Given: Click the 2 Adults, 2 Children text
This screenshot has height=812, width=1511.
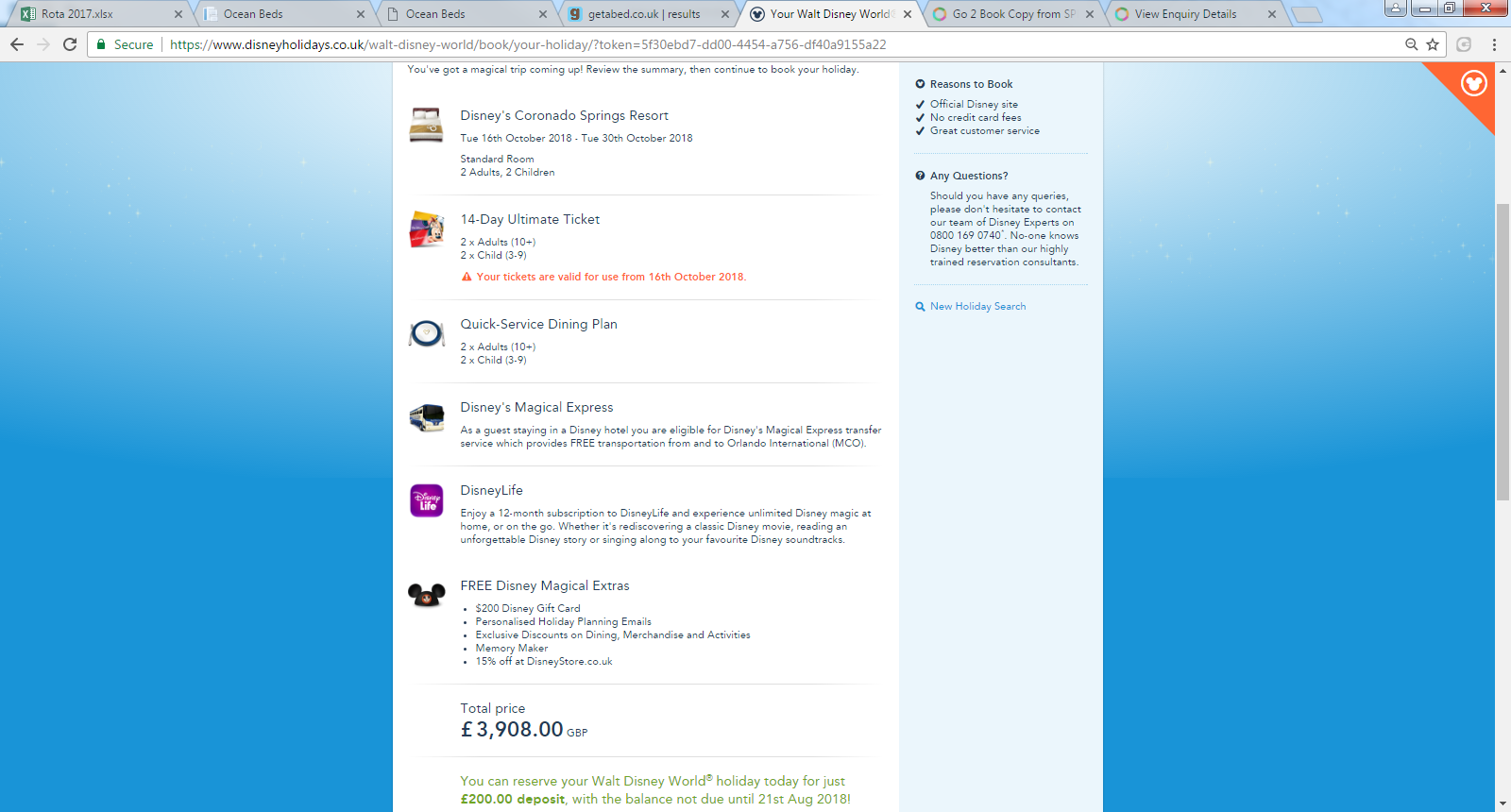Looking at the screenshot, I should 507,172.
